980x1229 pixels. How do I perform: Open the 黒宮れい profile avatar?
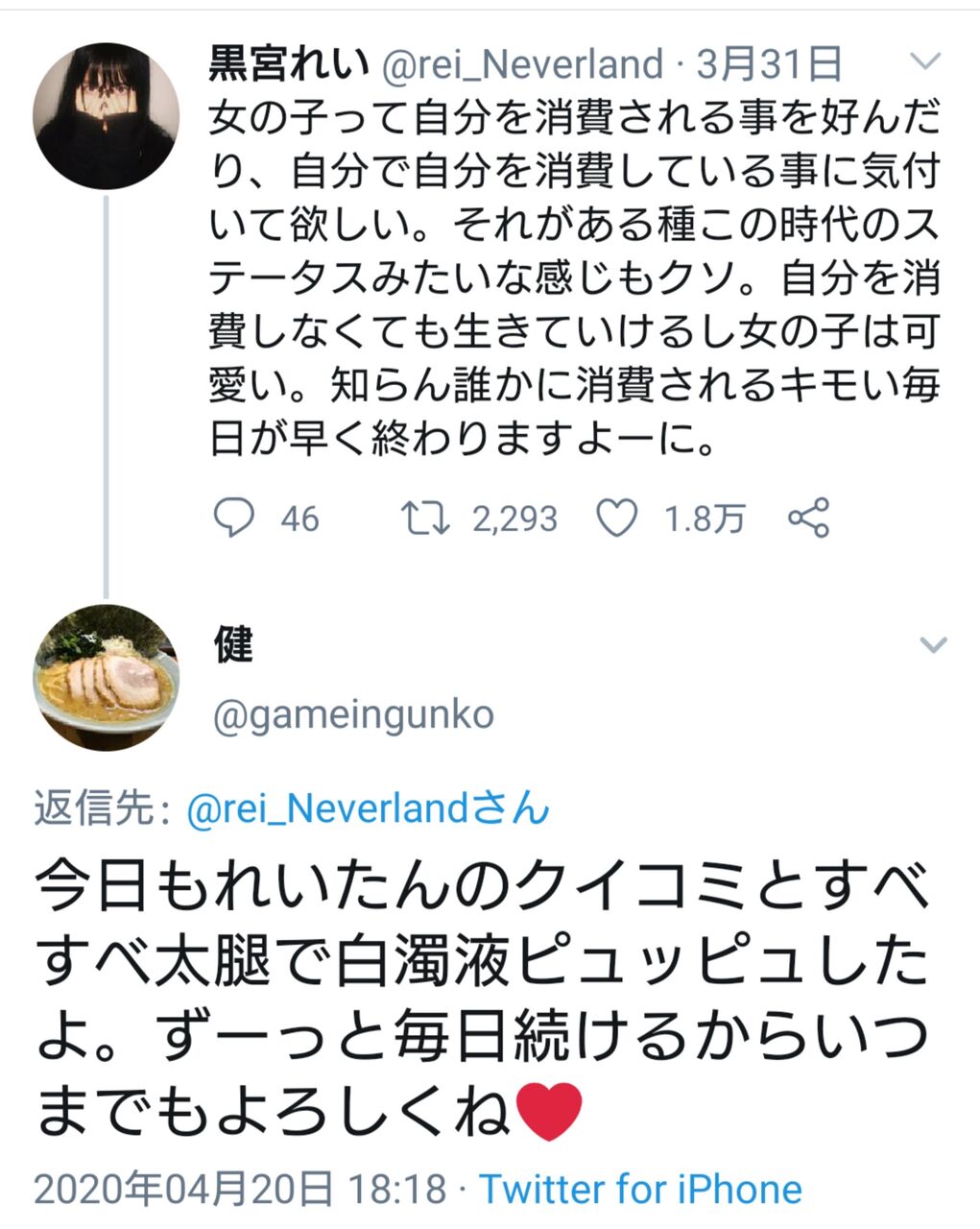(x=107, y=115)
